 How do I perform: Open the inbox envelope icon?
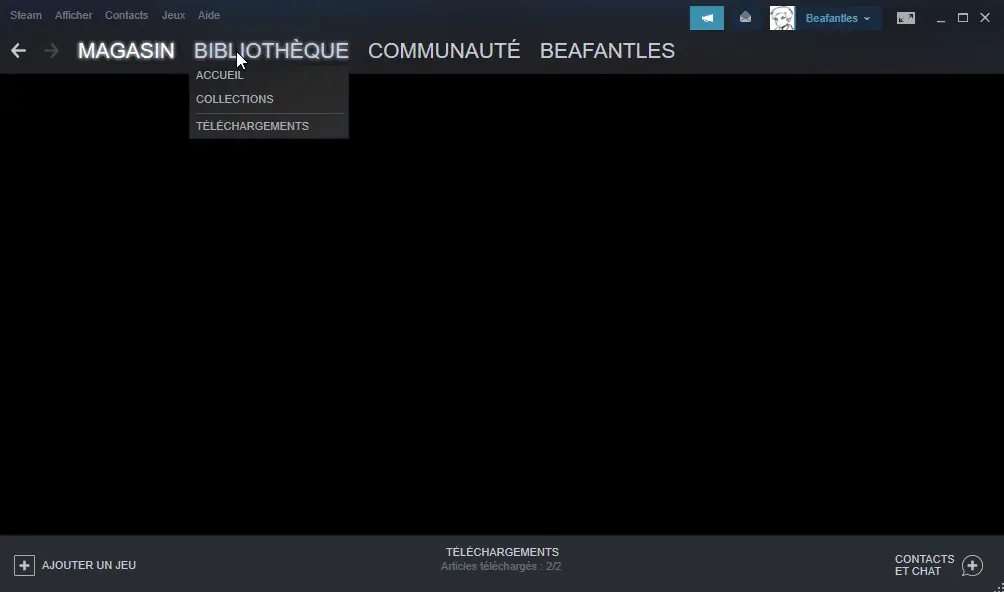tap(745, 18)
